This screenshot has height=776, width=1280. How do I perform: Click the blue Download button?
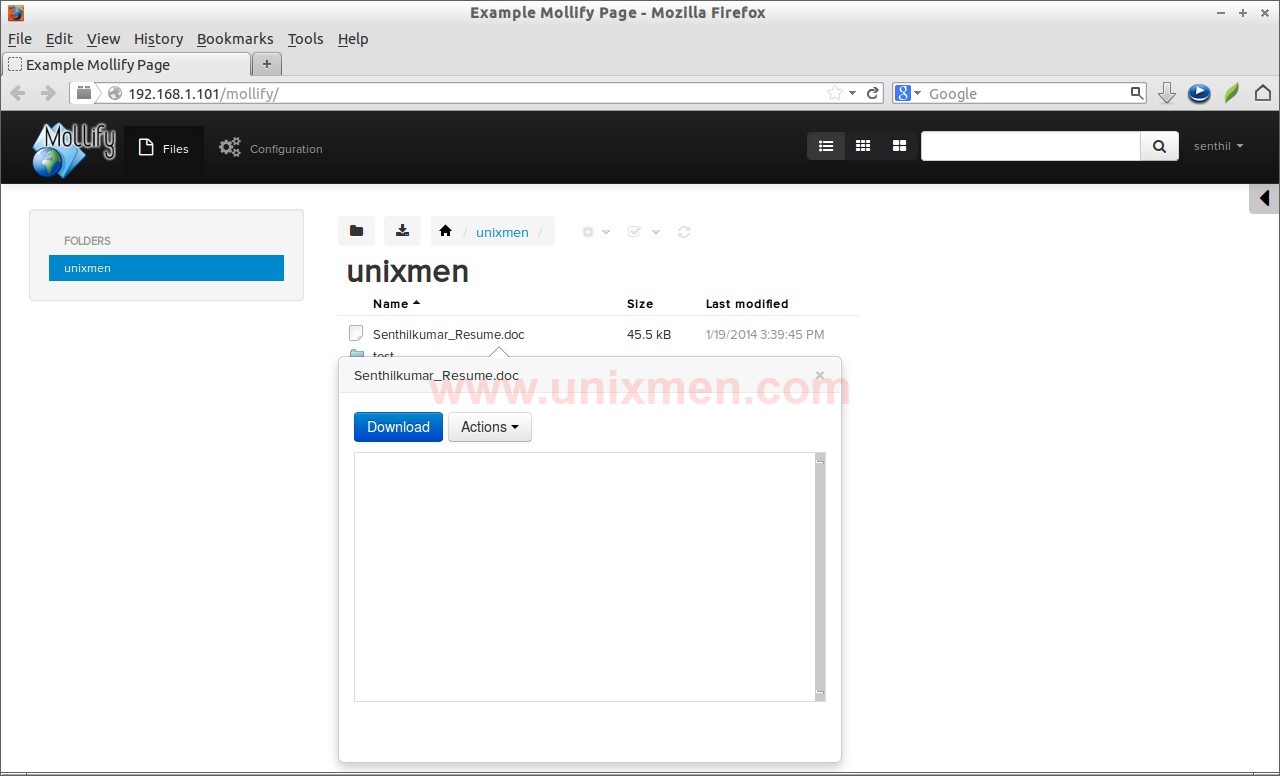click(398, 427)
